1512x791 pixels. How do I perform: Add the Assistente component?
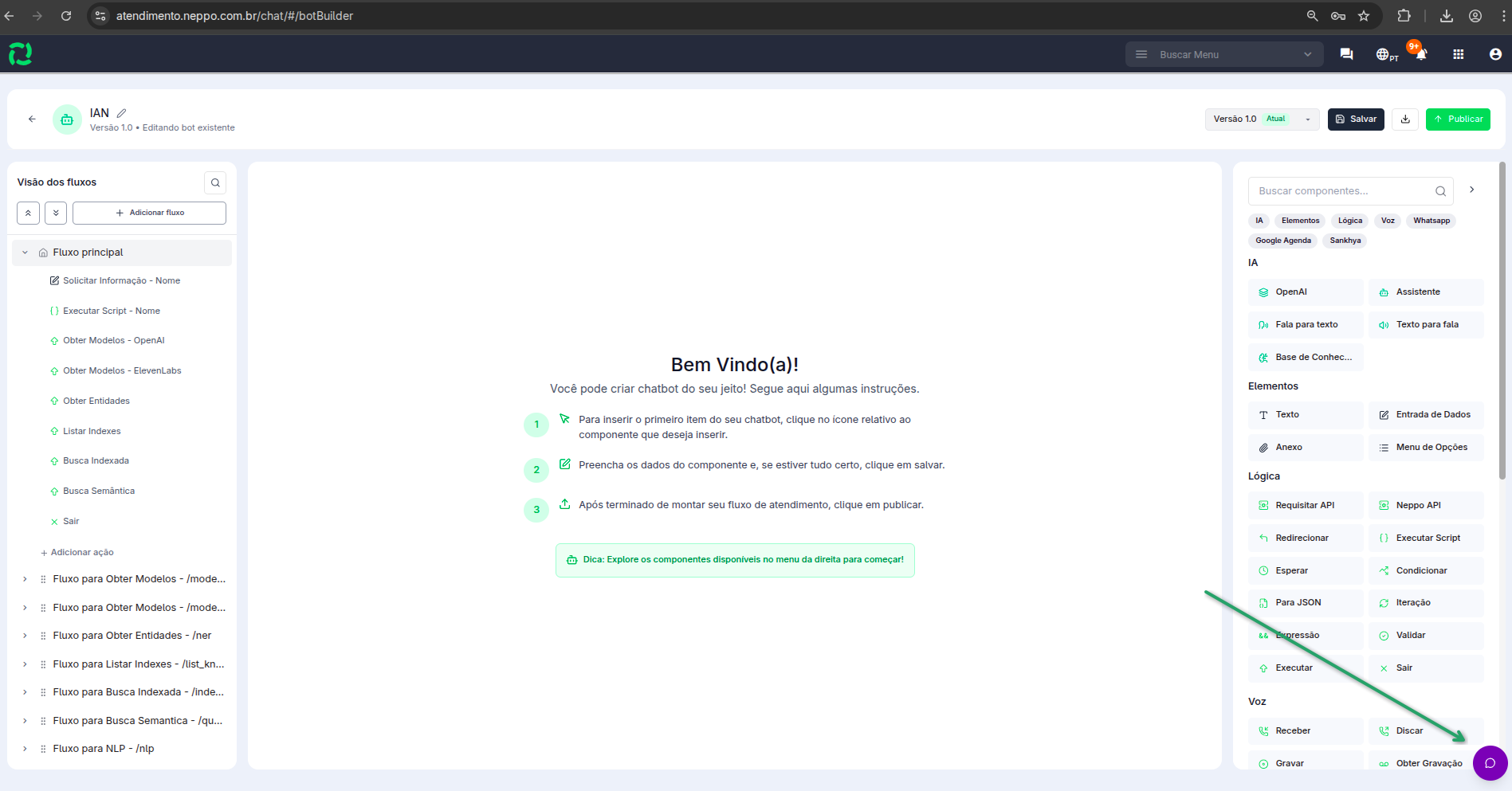pos(1426,292)
